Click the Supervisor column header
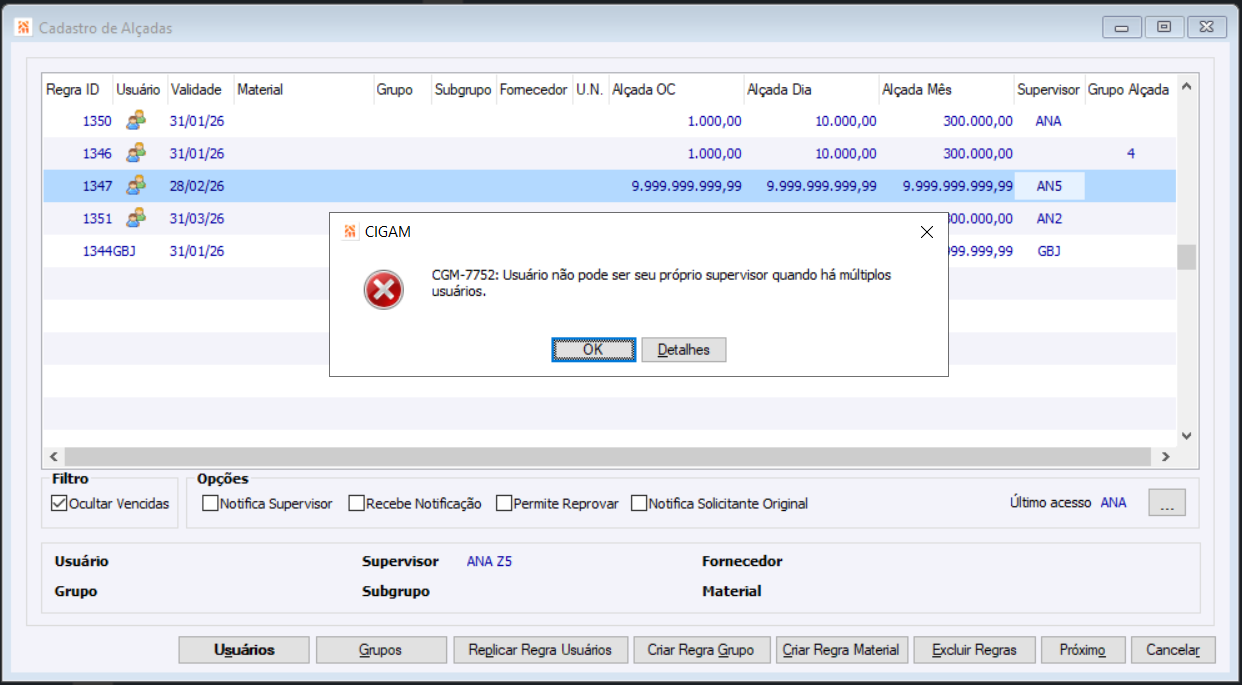The width and height of the screenshot is (1242, 685). click(x=1049, y=89)
